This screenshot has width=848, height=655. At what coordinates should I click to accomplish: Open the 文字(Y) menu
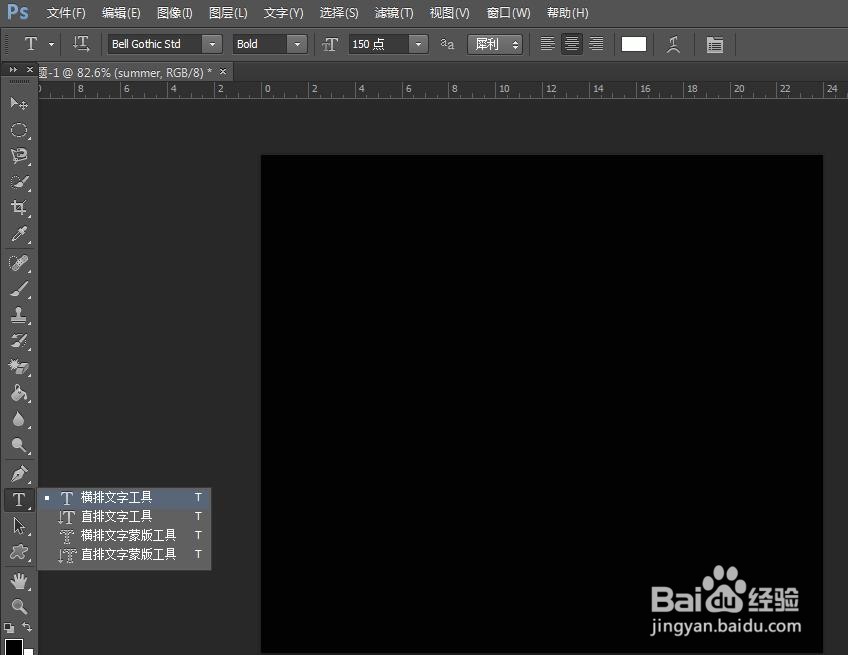(x=283, y=13)
